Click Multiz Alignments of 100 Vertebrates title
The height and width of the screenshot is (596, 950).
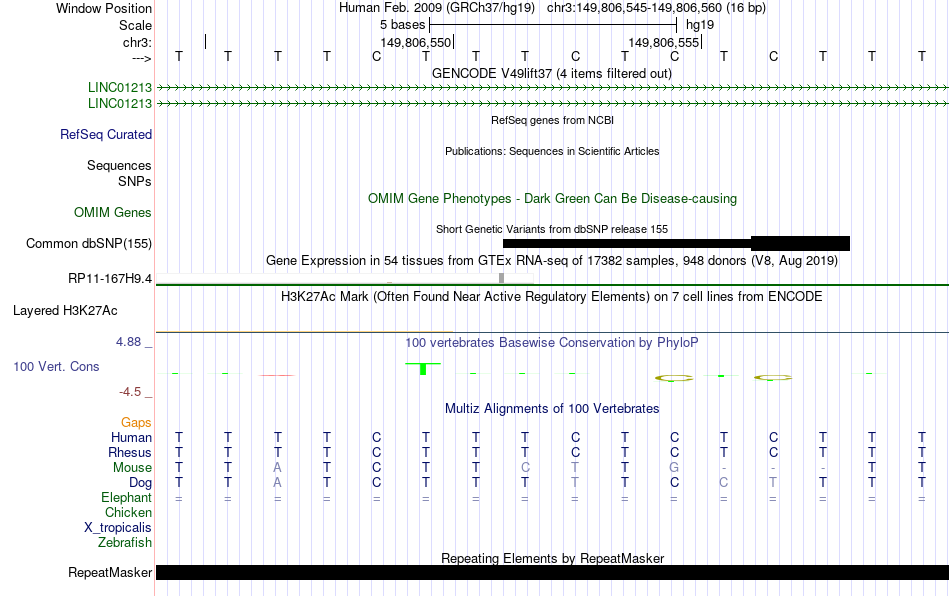(552, 409)
